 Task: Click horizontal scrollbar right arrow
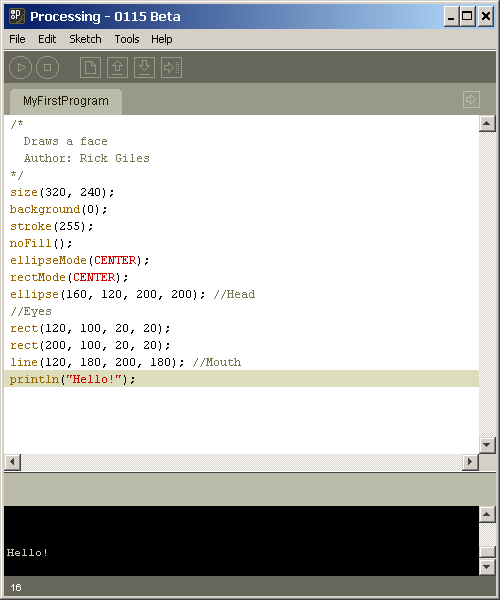(470, 462)
